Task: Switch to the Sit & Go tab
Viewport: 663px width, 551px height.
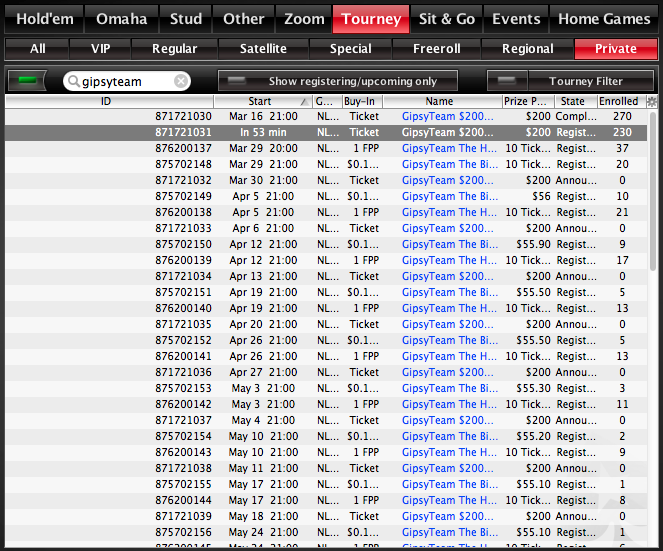Action: click(447, 19)
